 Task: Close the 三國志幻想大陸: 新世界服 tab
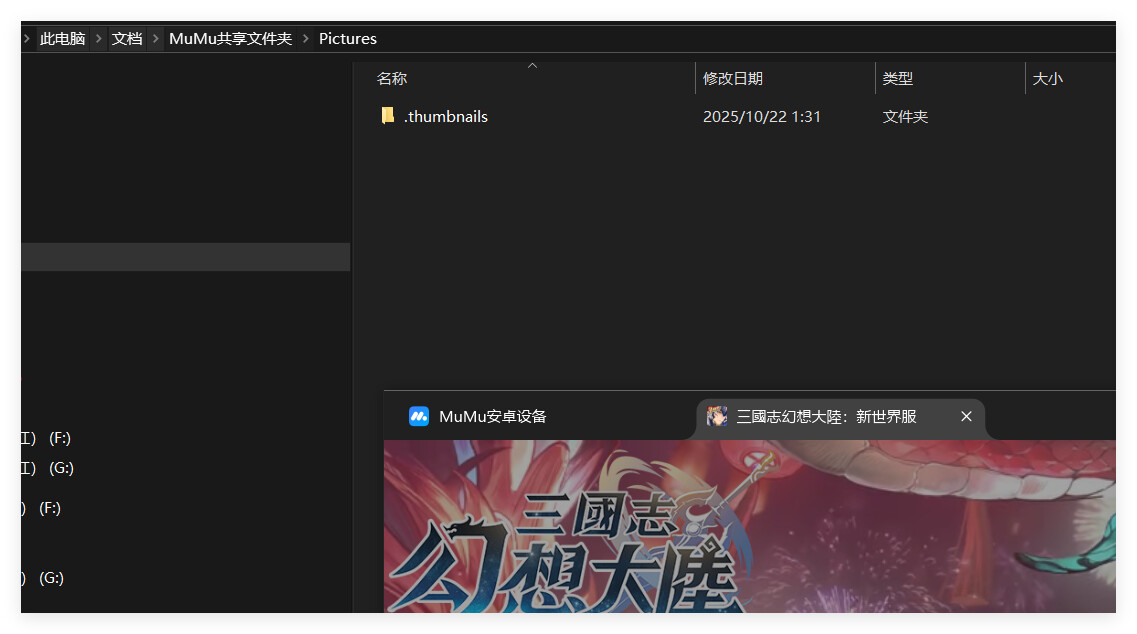click(966, 416)
